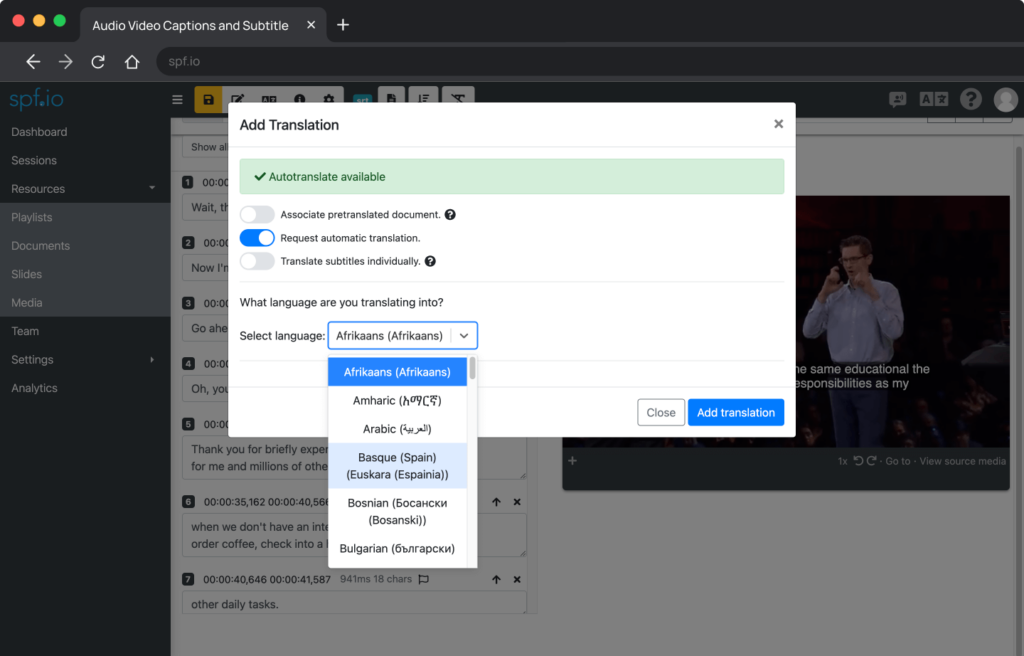Click the Add translation button
This screenshot has width=1024, height=656.
tap(735, 412)
